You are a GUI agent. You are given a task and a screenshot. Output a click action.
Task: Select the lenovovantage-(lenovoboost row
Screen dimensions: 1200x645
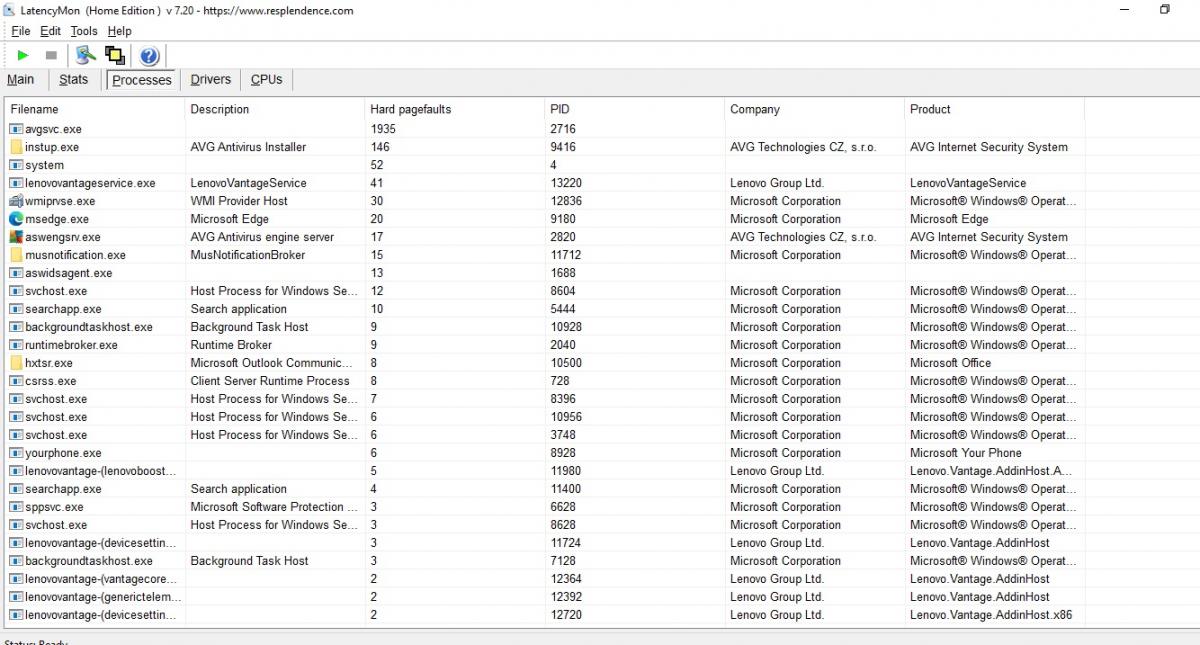(x=545, y=471)
